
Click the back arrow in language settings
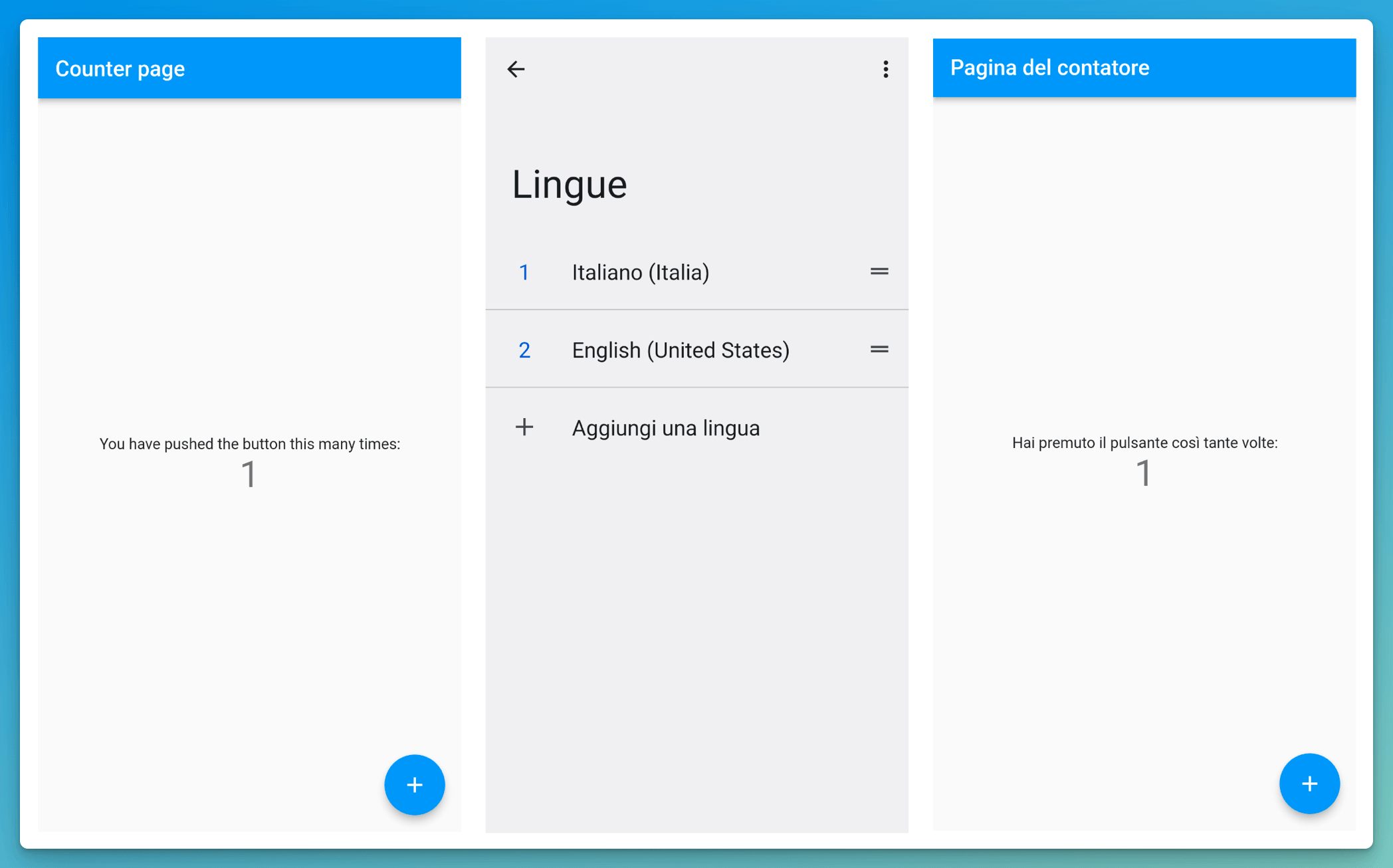click(516, 69)
